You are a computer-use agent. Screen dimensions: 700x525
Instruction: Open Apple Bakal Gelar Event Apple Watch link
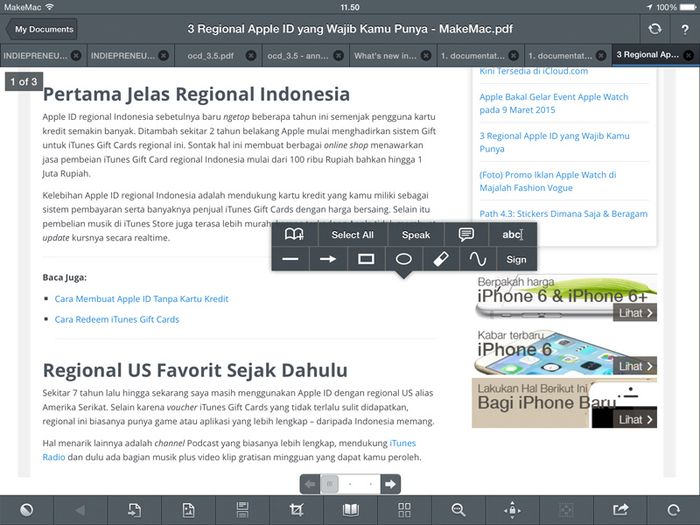(x=554, y=103)
